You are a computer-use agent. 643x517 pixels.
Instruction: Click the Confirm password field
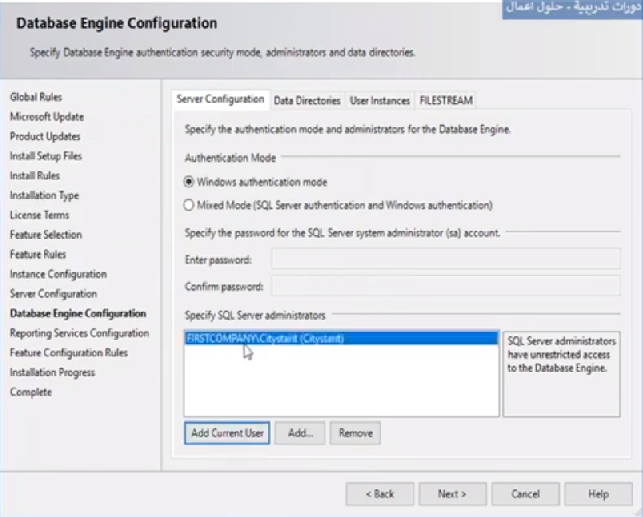pos(446,285)
